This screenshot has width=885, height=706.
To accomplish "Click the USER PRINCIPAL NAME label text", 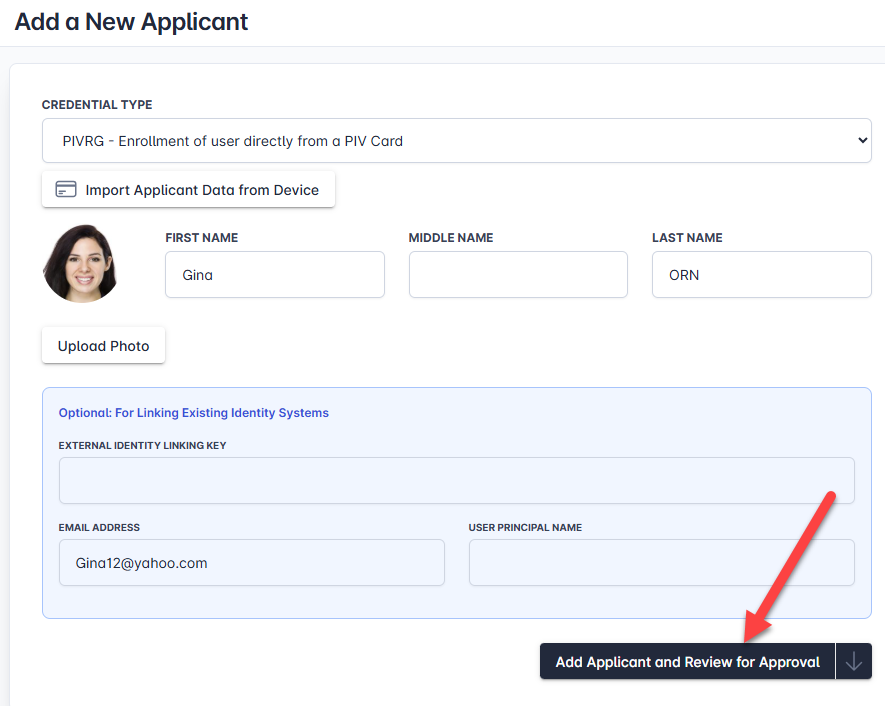I will [x=525, y=528].
